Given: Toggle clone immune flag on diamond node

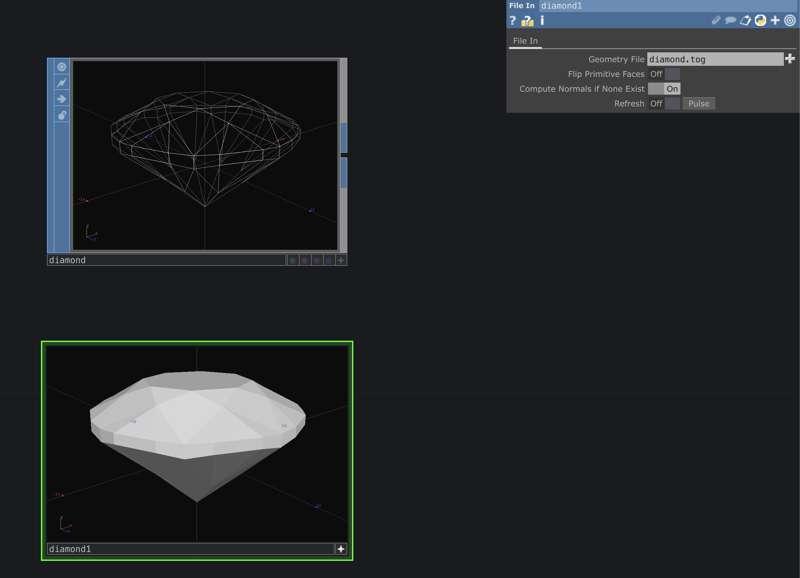Looking at the screenshot, I should [x=62, y=83].
